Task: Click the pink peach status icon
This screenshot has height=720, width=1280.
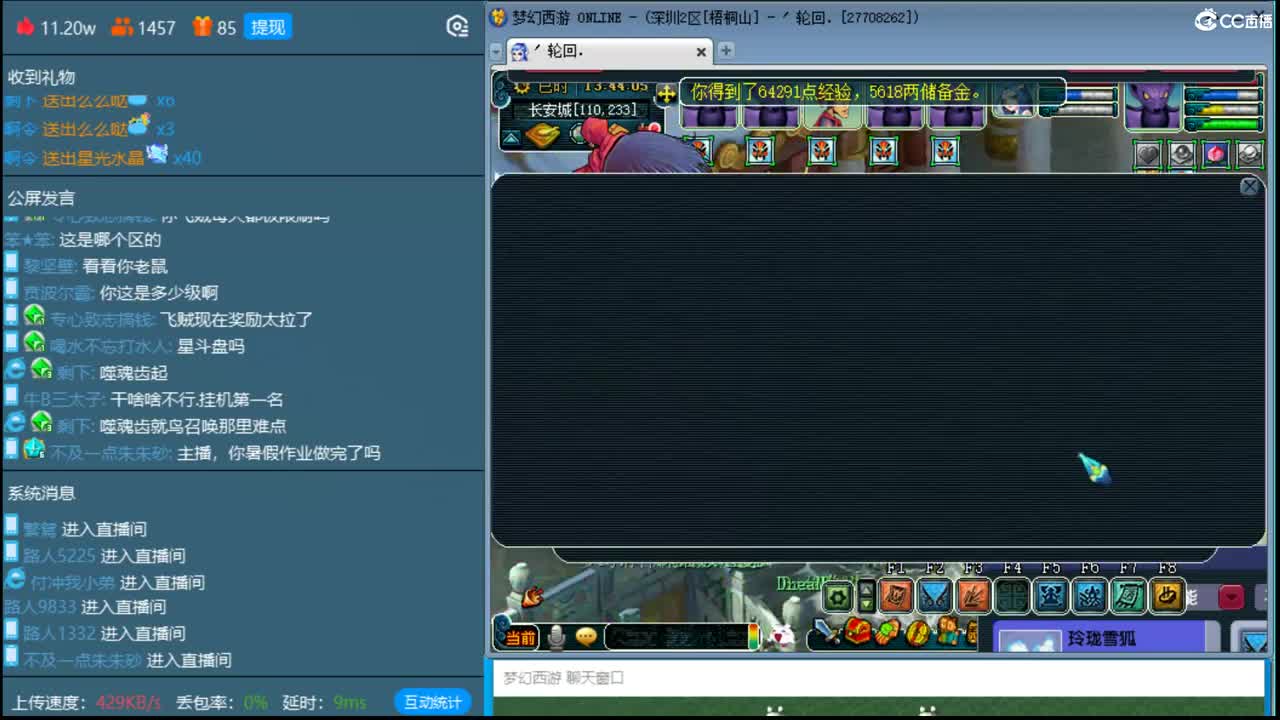Action: (1216, 154)
